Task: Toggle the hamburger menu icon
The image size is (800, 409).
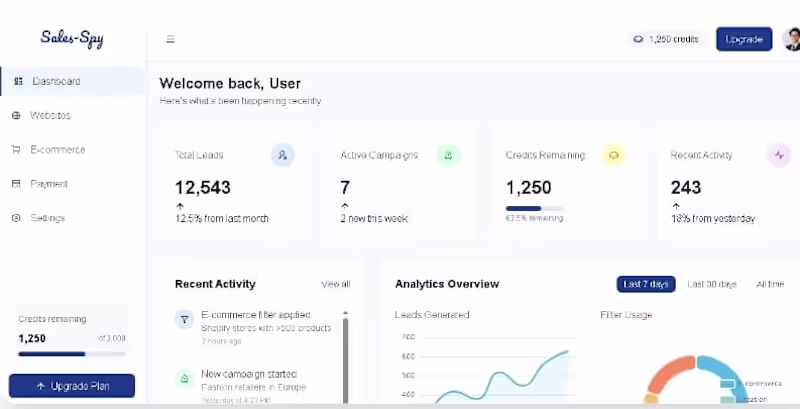Action: pos(170,39)
